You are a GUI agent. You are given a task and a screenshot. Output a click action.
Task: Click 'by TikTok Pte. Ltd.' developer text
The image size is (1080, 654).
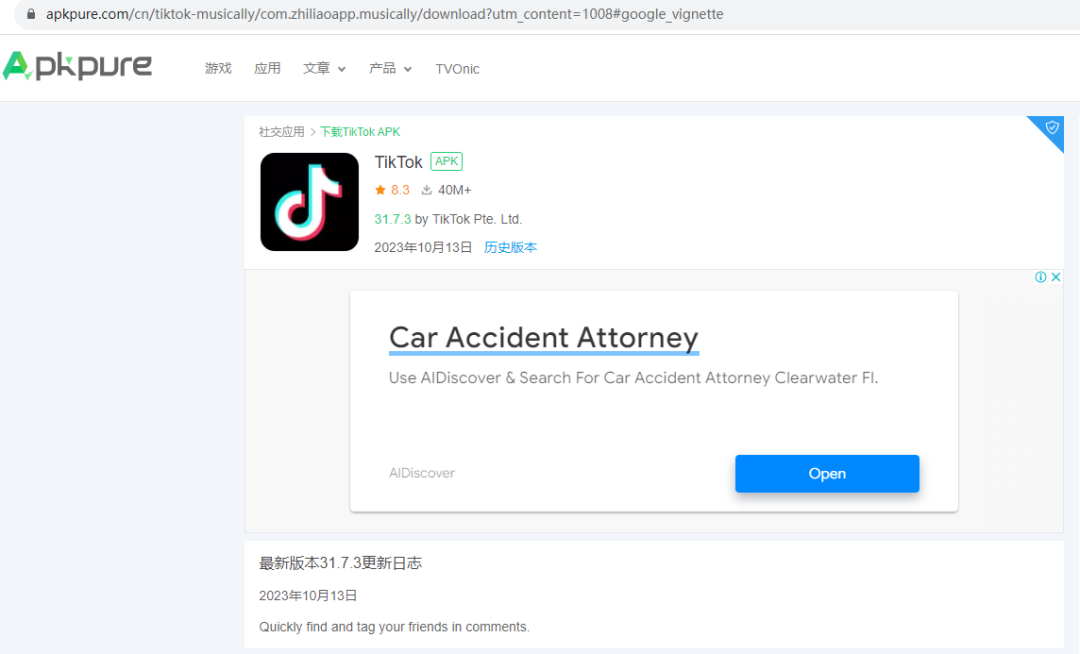(468, 219)
